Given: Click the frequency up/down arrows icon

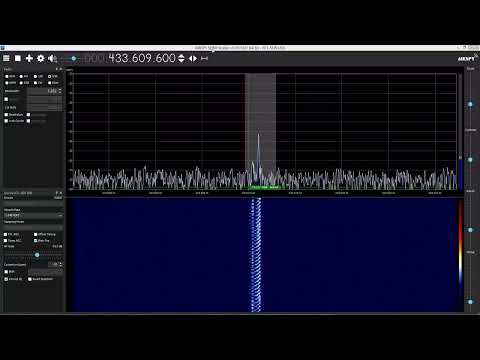Looking at the screenshot, I should pyautogui.click(x=181, y=59).
